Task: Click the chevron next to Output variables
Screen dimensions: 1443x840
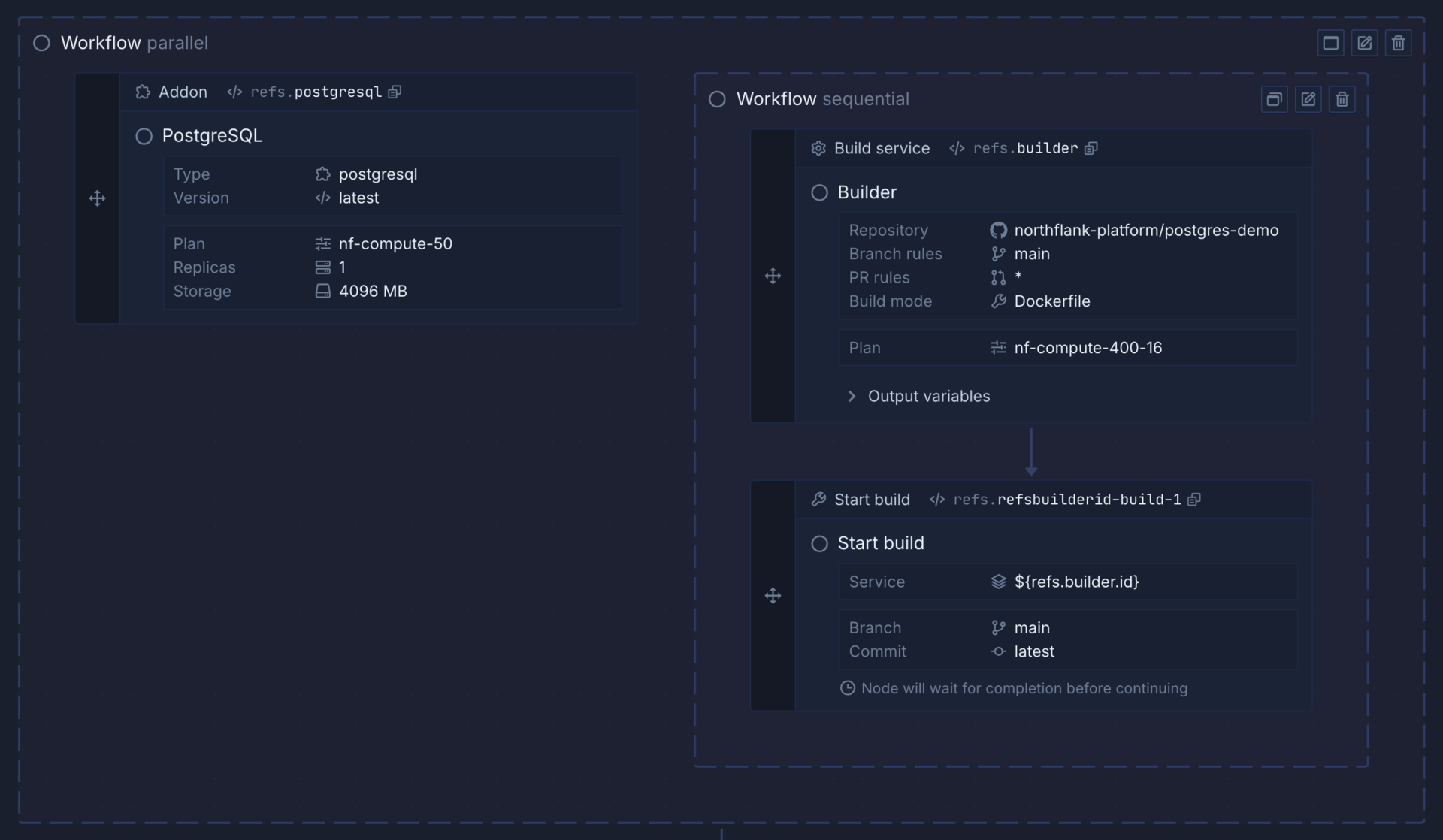Action: coord(852,396)
